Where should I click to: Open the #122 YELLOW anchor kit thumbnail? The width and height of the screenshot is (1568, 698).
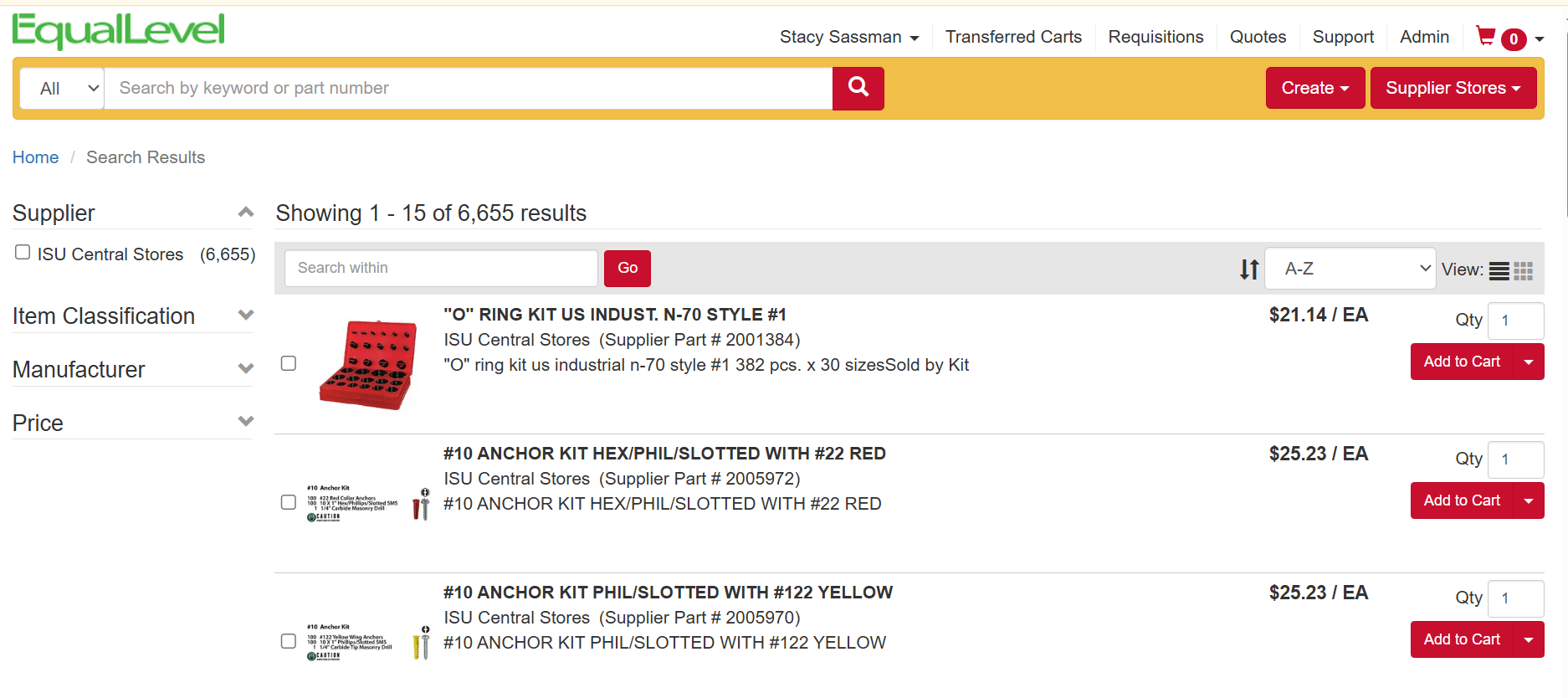tap(368, 642)
